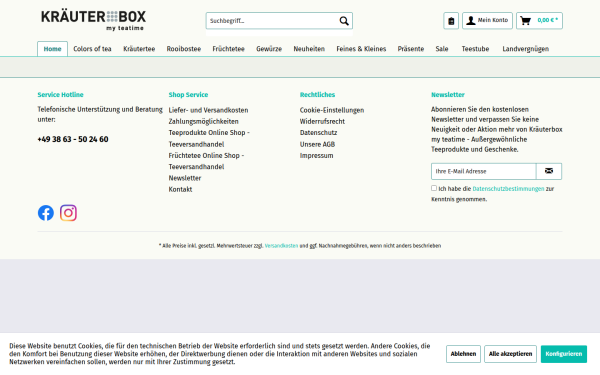Open Mein Konto account button
This screenshot has height=375, width=600.
[487, 21]
